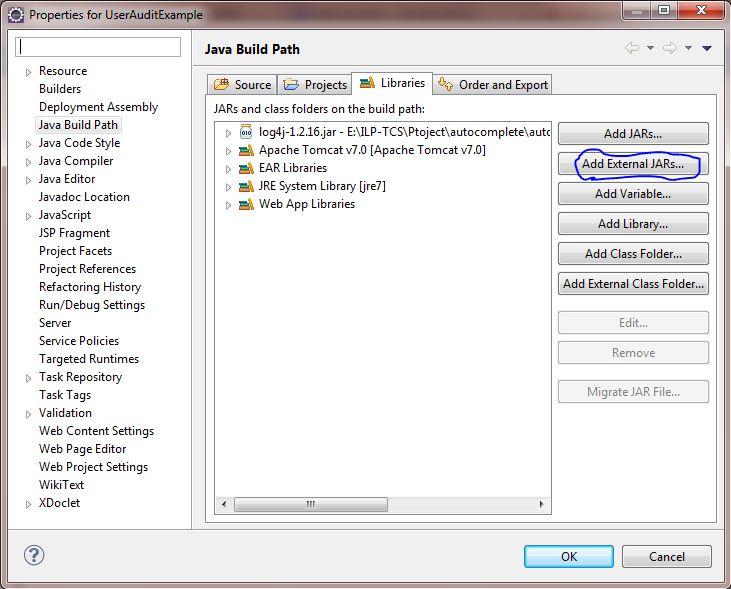
Task: Dismiss dialog with Cancel button
Action: click(667, 556)
